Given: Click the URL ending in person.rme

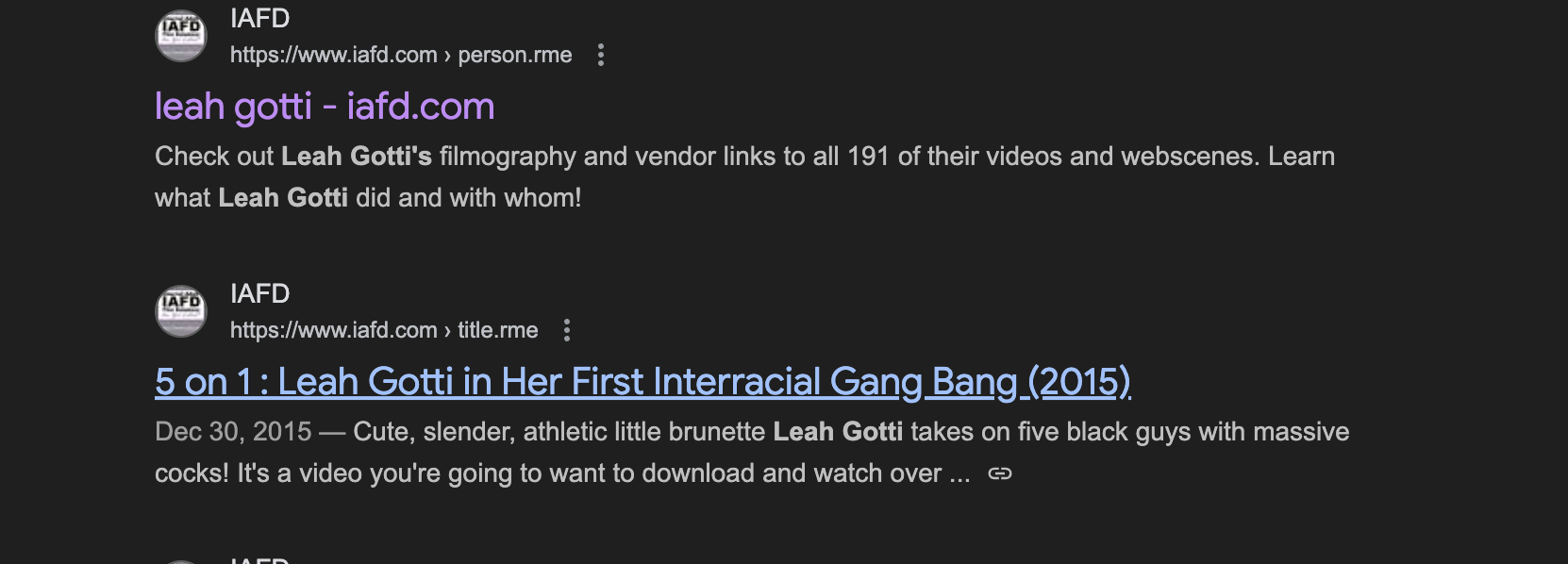Looking at the screenshot, I should coord(400,56).
